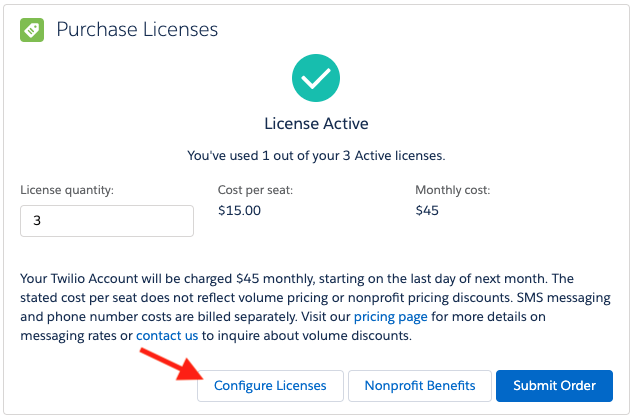Click the Purchase Licenses heading
634x420 pixels.
137,30
